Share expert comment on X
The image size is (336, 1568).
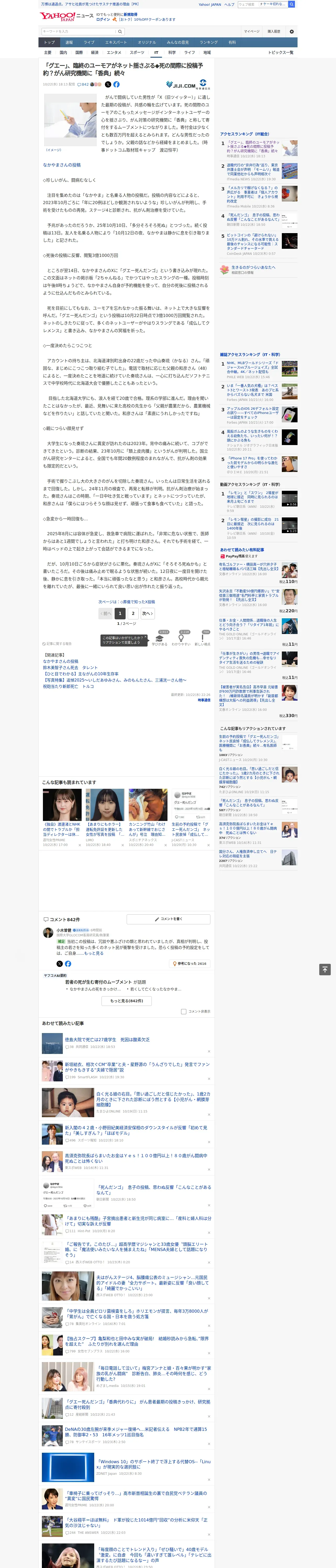[x=60, y=964]
